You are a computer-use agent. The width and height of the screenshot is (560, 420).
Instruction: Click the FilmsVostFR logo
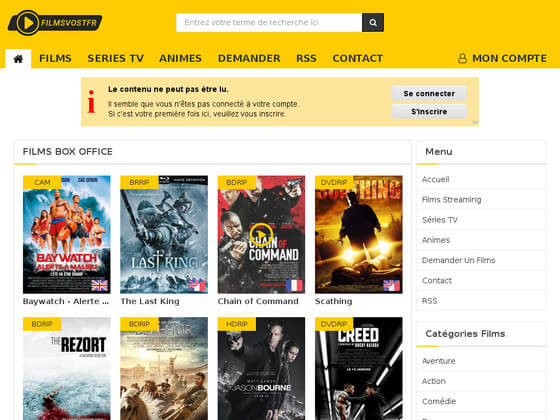55,22
